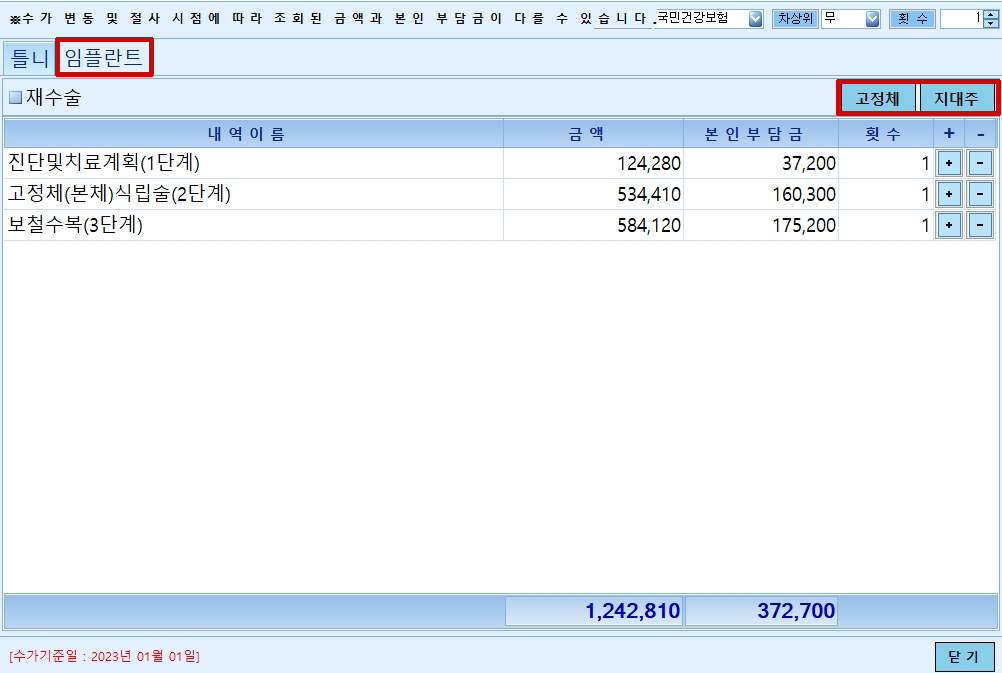Increase 횟수 with the spinner up arrow
The height and width of the screenshot is (673, 1002).
pyautogui.click(x=990, y=15)
